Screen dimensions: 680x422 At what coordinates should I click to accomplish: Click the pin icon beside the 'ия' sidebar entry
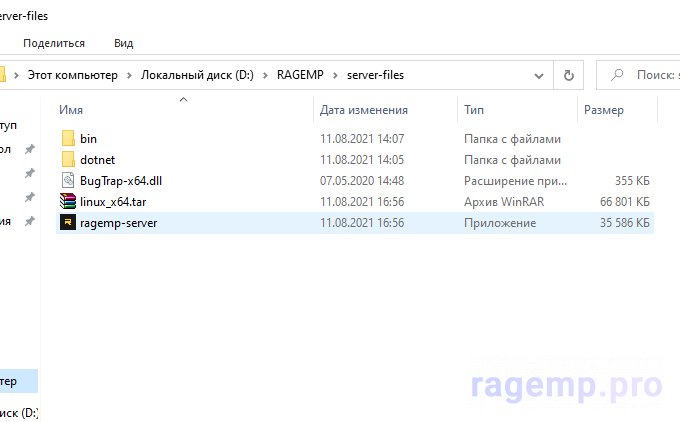click(x=29, y=222)
